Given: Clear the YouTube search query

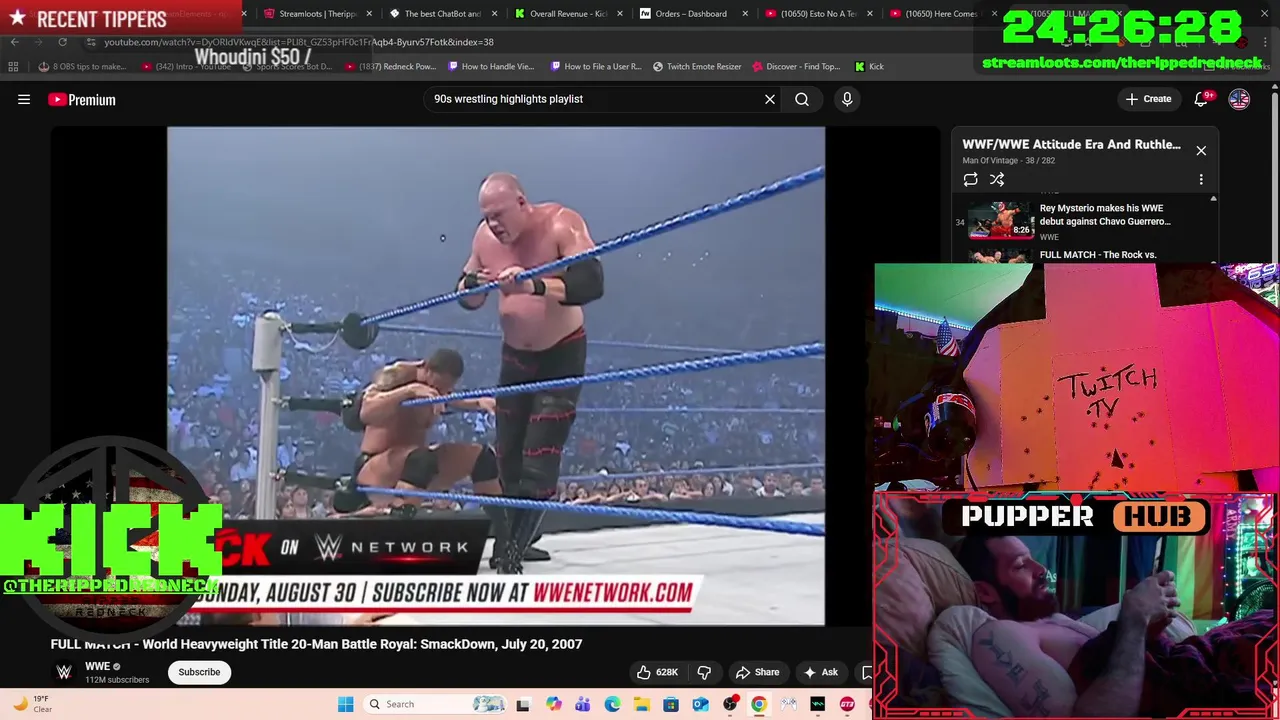Looking at the screenshot, I should [770, 99].
